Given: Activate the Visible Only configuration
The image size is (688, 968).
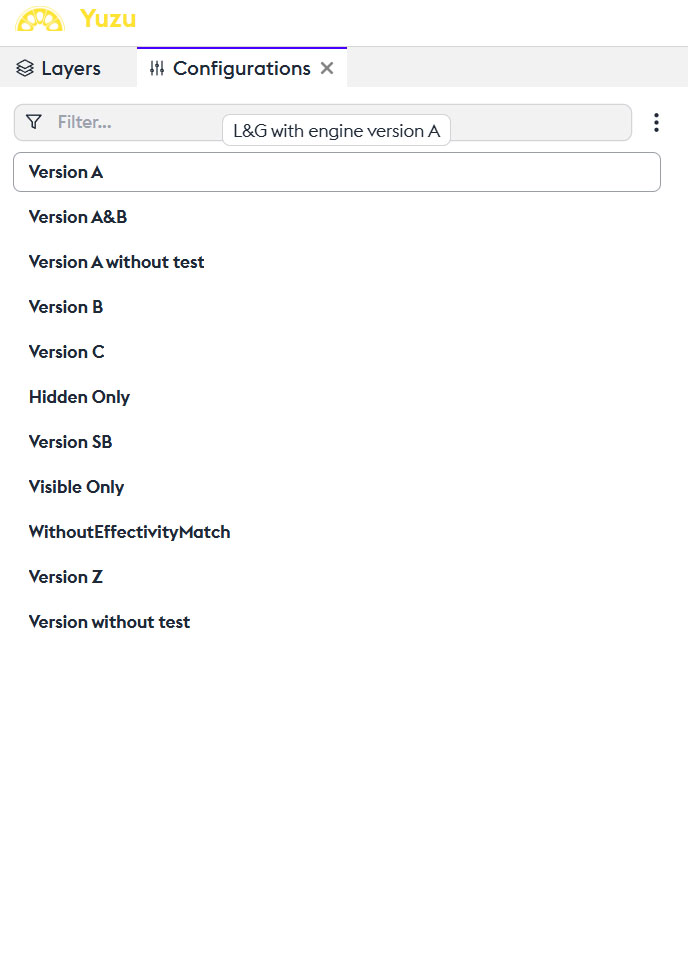Looking at the screenshot, I should click(x=77, y=487).
